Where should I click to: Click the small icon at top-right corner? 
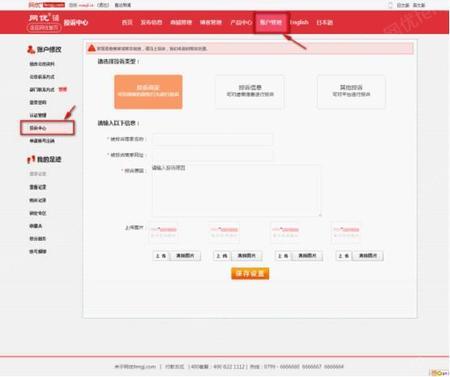(390, 5)
